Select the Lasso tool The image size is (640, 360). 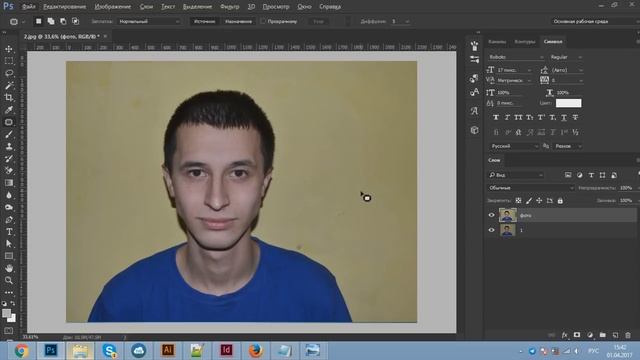9,73
